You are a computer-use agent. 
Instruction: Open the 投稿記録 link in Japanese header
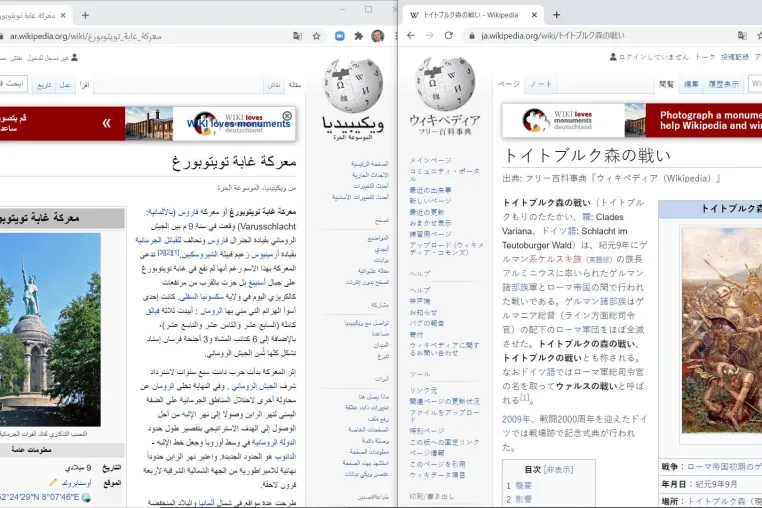pos(735,57)
